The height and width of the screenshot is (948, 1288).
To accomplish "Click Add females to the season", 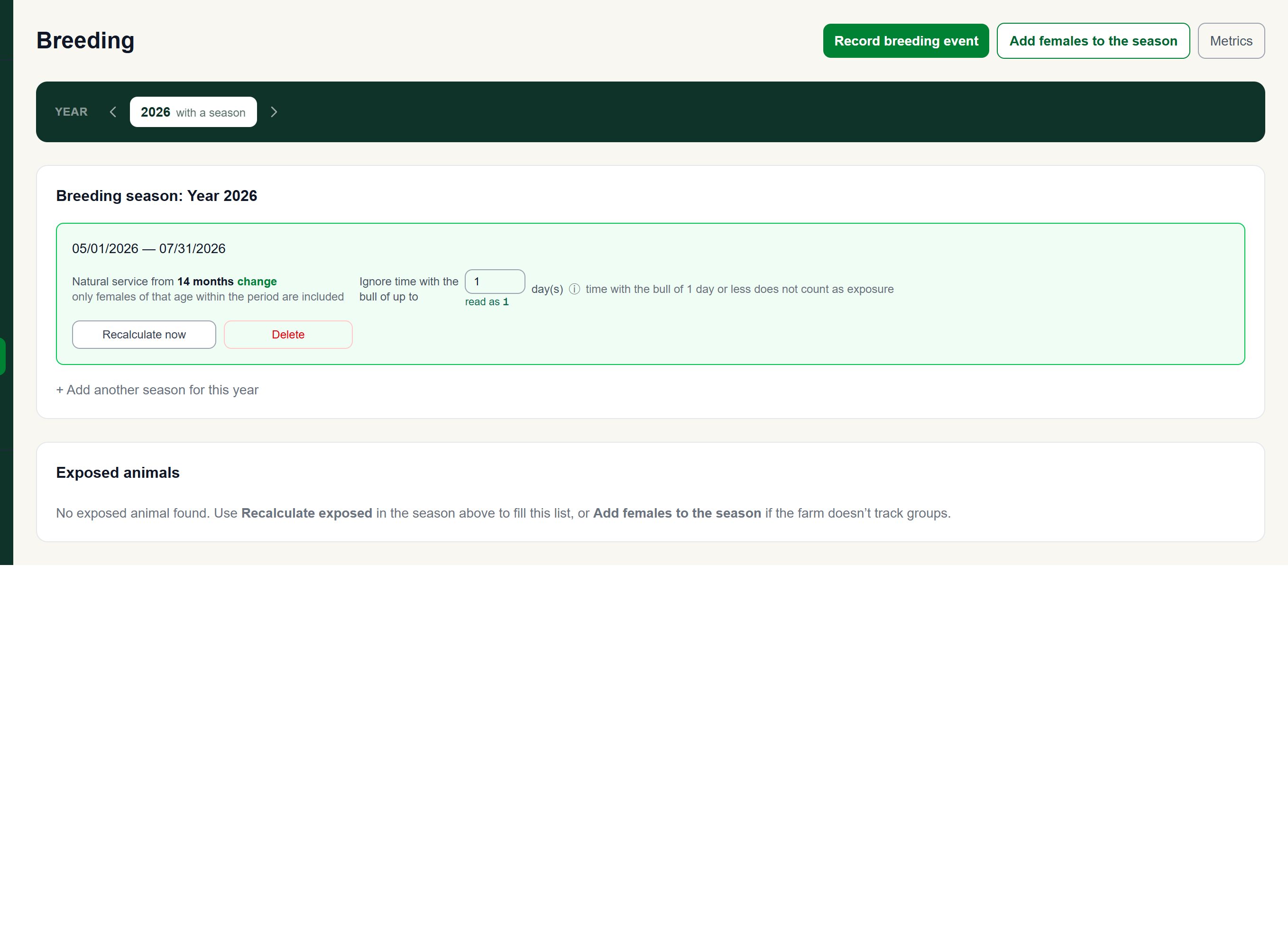I will [1093, 41].
